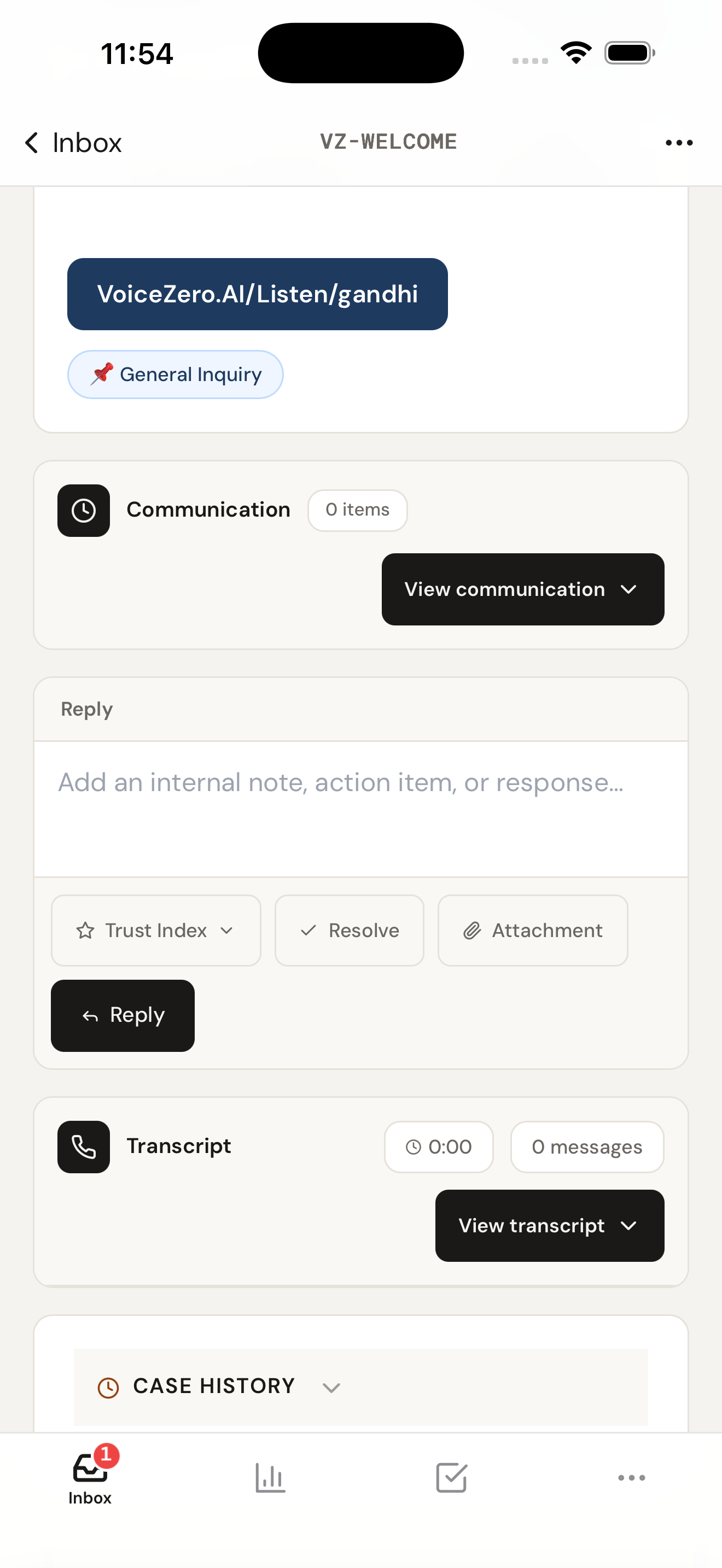Open the top-right three-dot options menu
The image size is (722, 1568).
click(x=678, y=143)
